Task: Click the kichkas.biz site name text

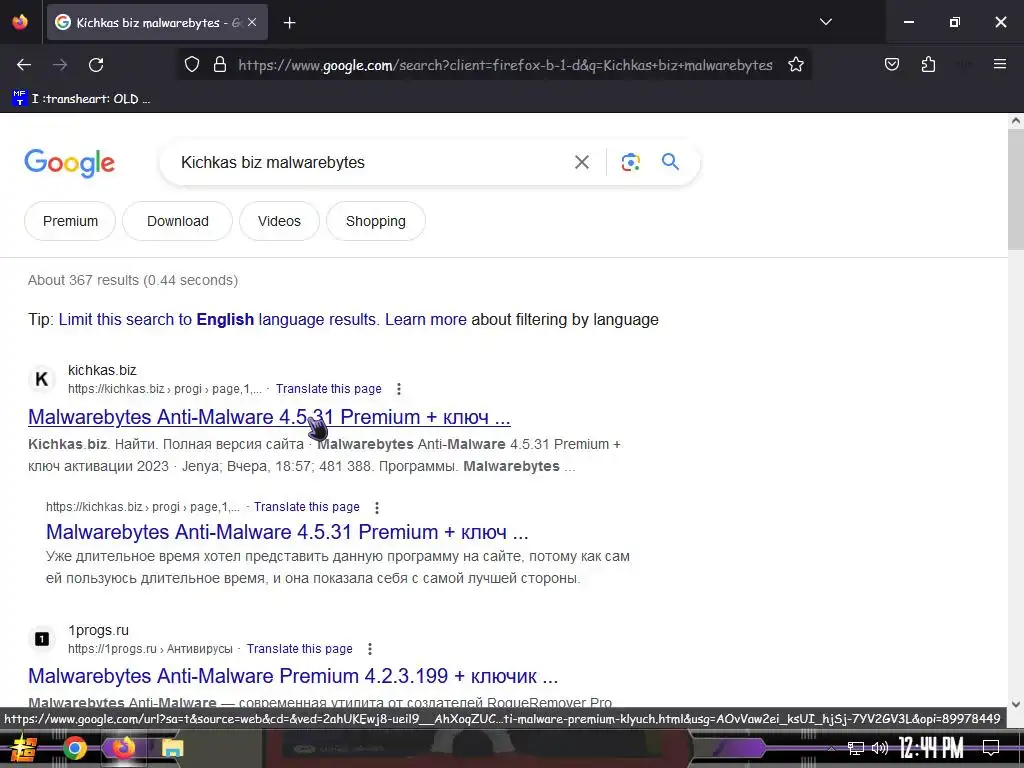Action: point(102,370)
